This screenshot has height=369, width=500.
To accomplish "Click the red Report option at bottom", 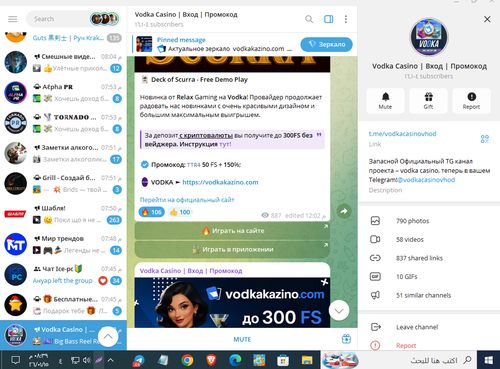I will pyautogui.click(x=406, y=346).
